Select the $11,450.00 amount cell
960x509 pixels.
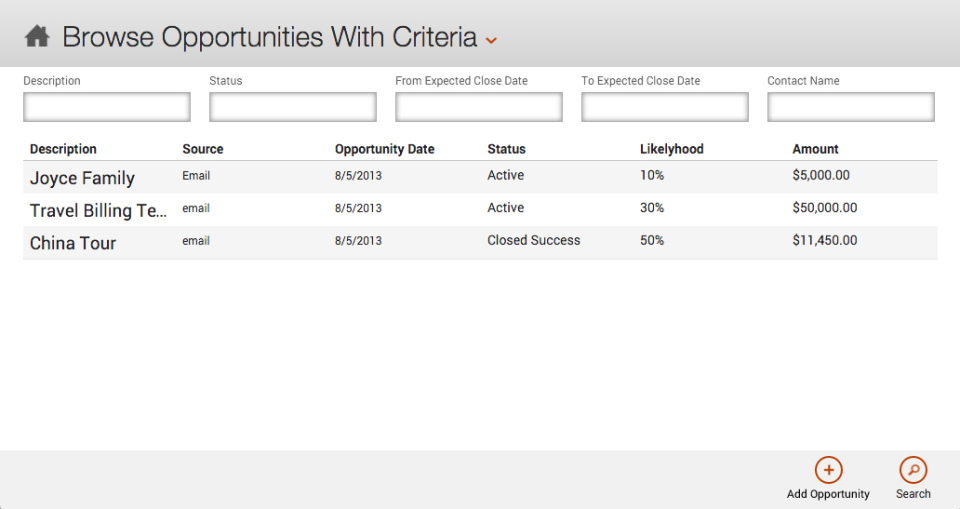click(825, 240)
